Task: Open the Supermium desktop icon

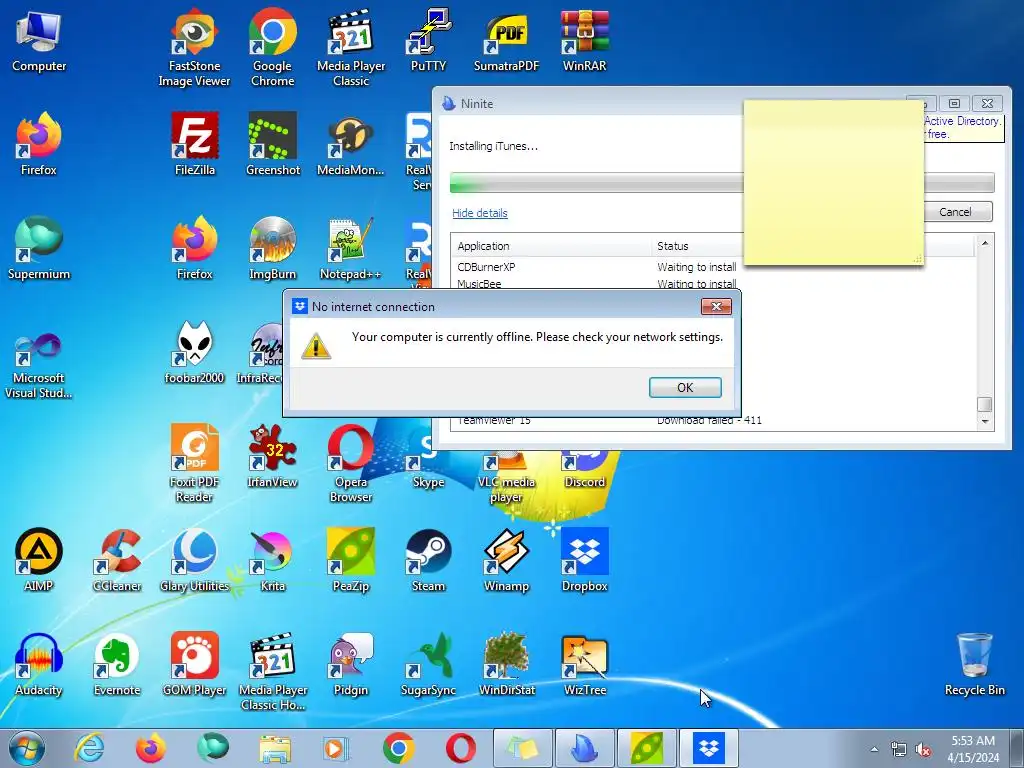Action: click(x=39, y=249)
